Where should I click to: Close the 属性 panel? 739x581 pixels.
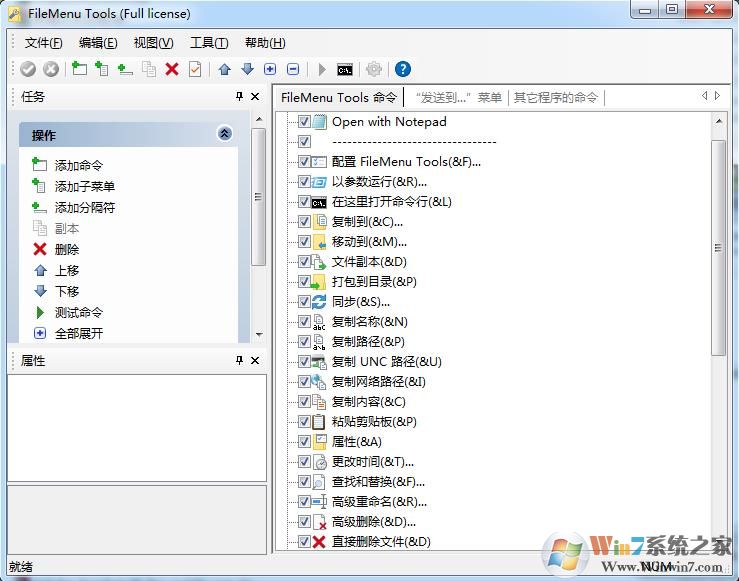tap(255, 360)
